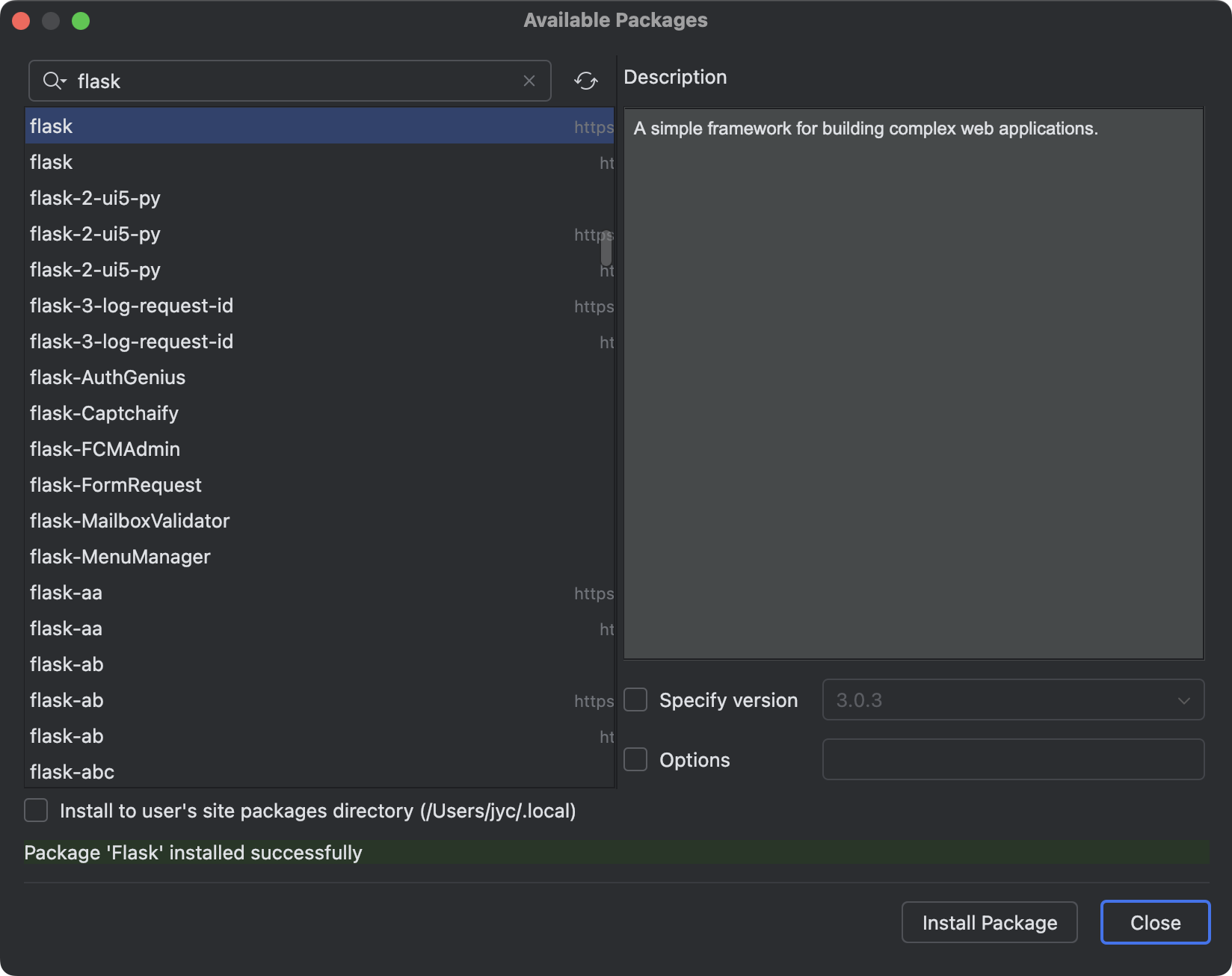Screen dimensions: 1232x976
Task: Open the version 3.0.3 dropdown
Action: (1013, 699)
